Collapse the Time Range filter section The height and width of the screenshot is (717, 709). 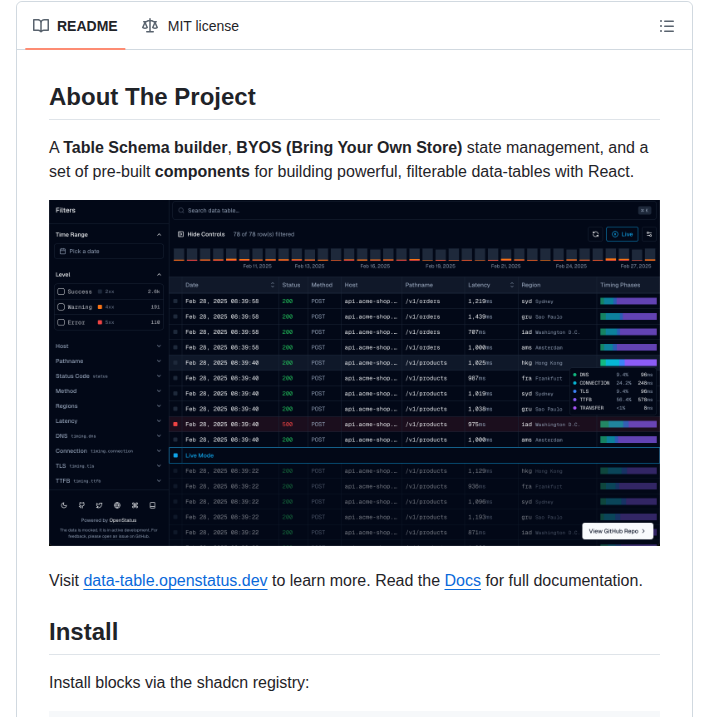(159, 234)
